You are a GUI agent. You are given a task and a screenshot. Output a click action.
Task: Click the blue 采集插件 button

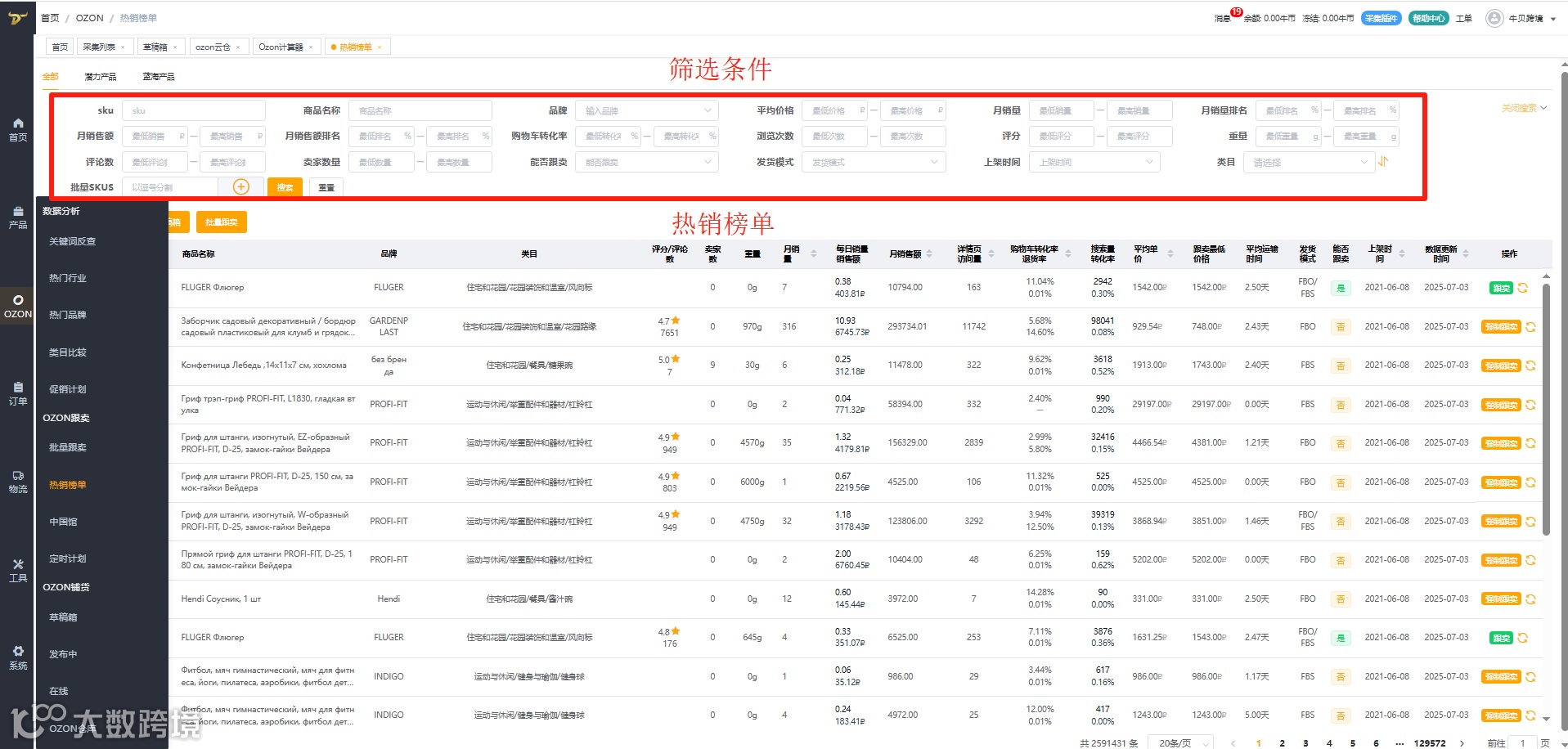1382,18
